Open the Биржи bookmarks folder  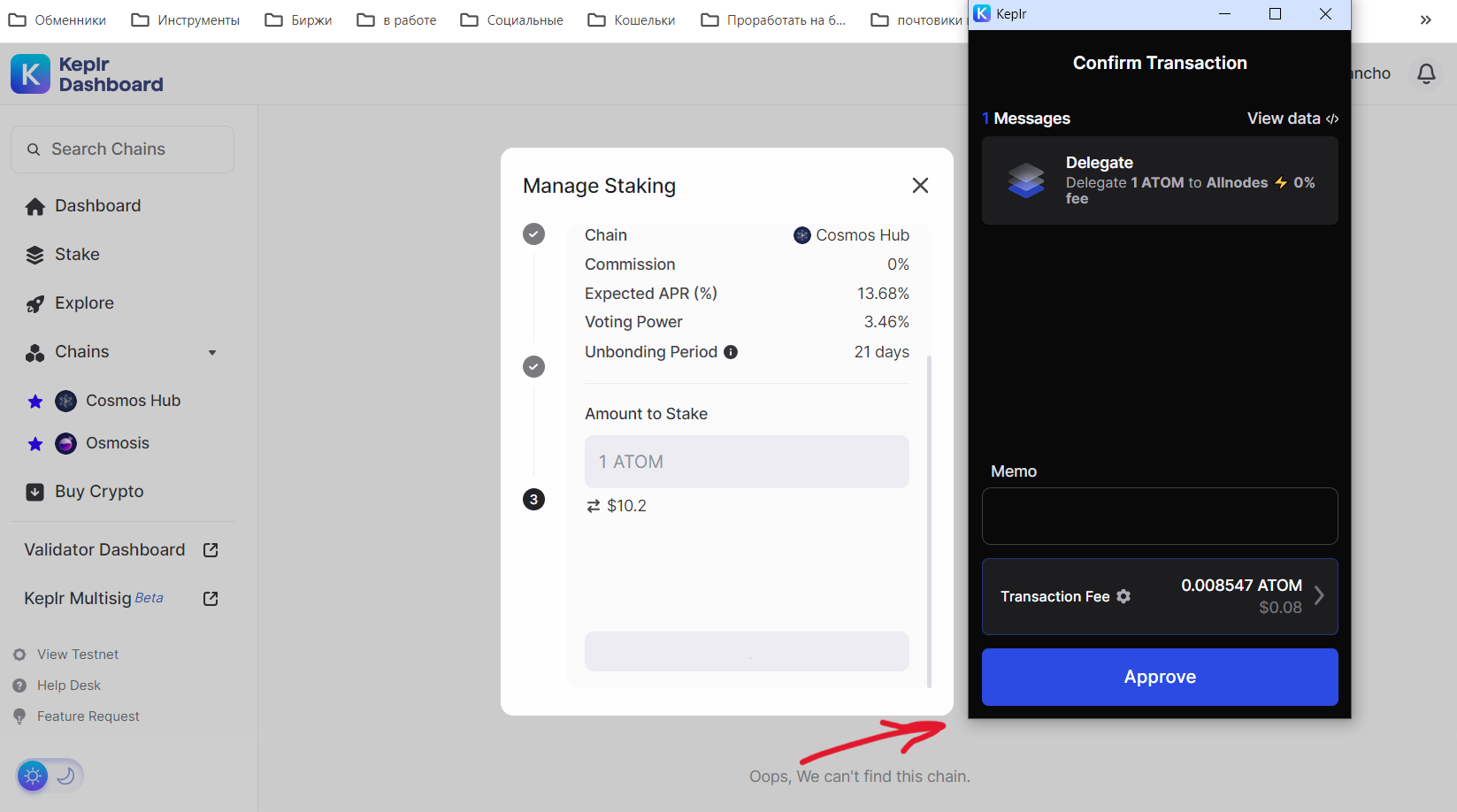298,19
